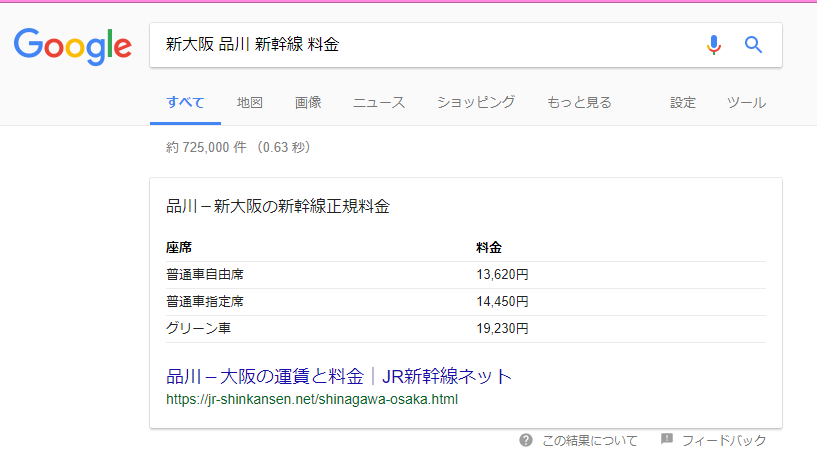Screen dimensions: 817x459
Task: Click the 座席 column header
Action: tap(179, 247)
